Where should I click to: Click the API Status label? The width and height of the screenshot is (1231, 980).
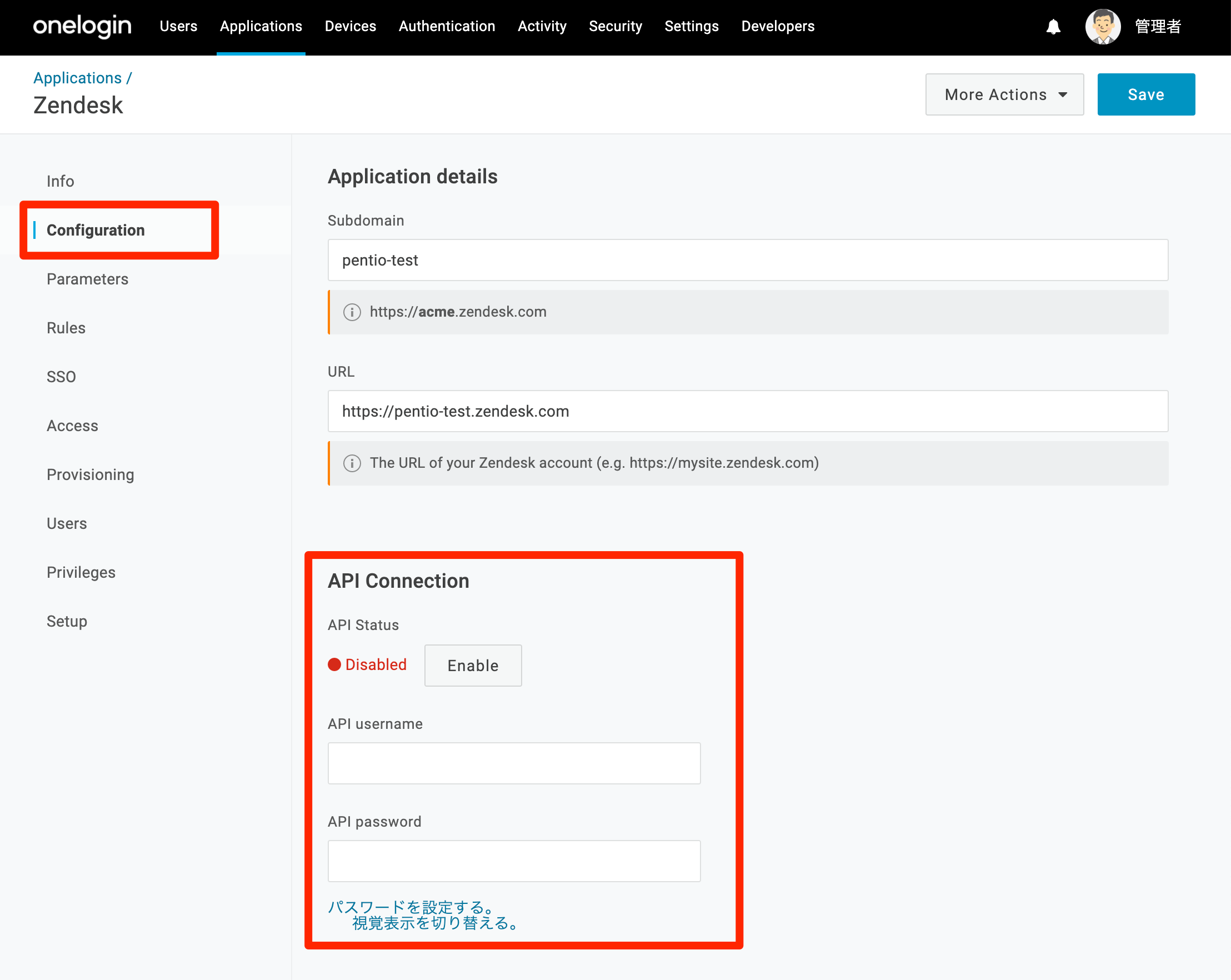point(363,626)
